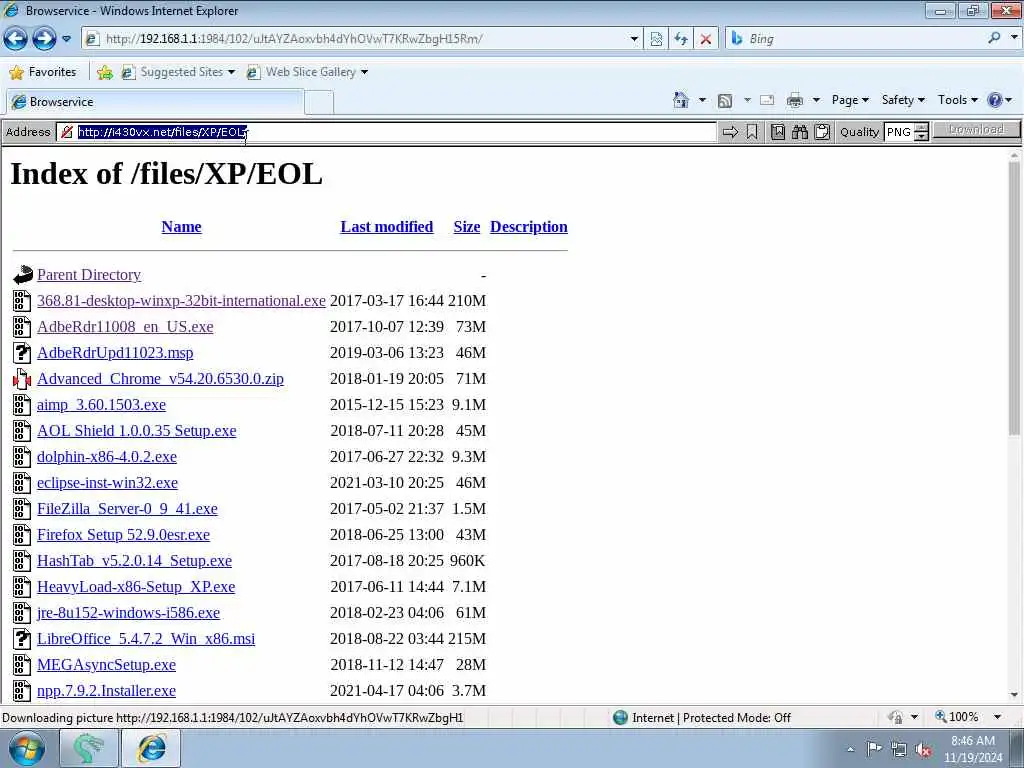
Task: Open the 100% zoom level control
Action: (968, 717)
